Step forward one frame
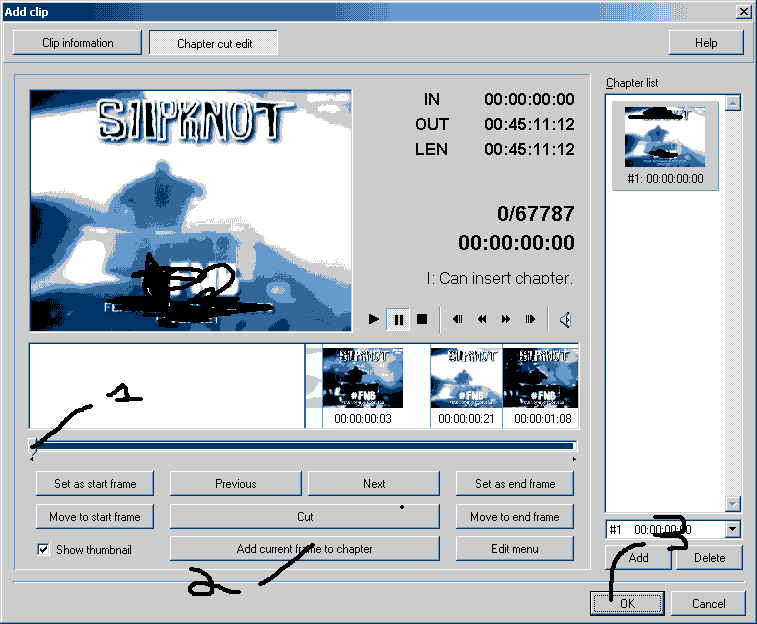This screenshot has width=757, height=624. [530, 319]
